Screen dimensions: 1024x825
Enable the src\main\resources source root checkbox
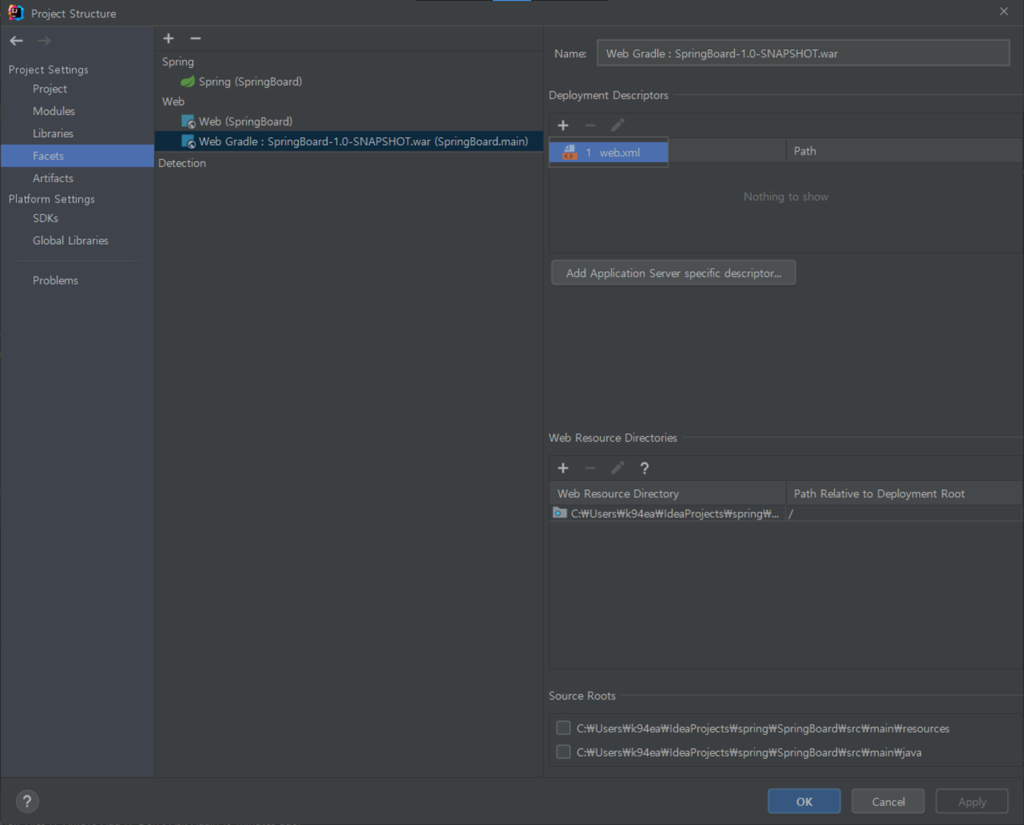pyautogui.click(x=564, y=728)
